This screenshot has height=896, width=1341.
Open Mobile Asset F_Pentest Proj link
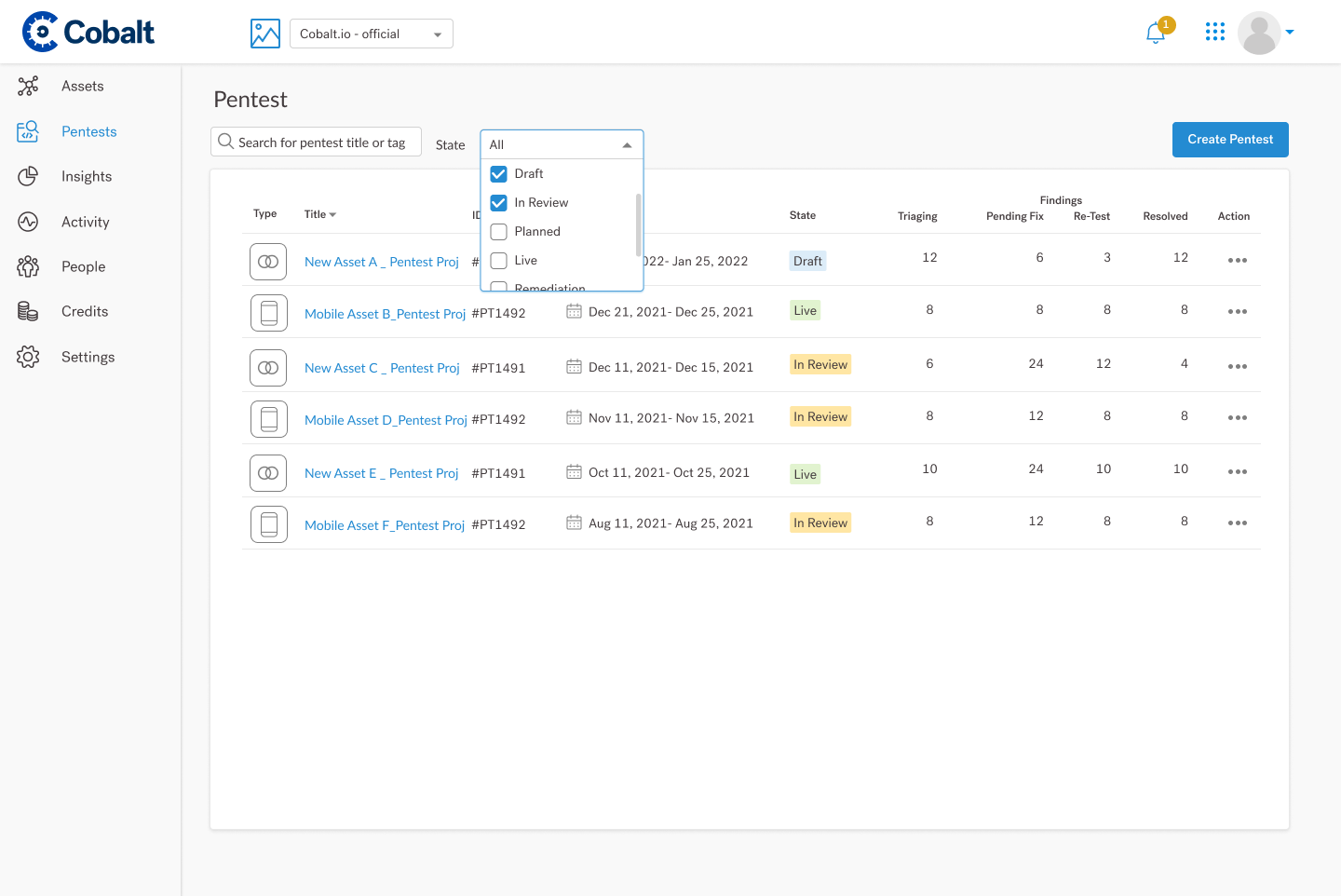coord(385,525)
